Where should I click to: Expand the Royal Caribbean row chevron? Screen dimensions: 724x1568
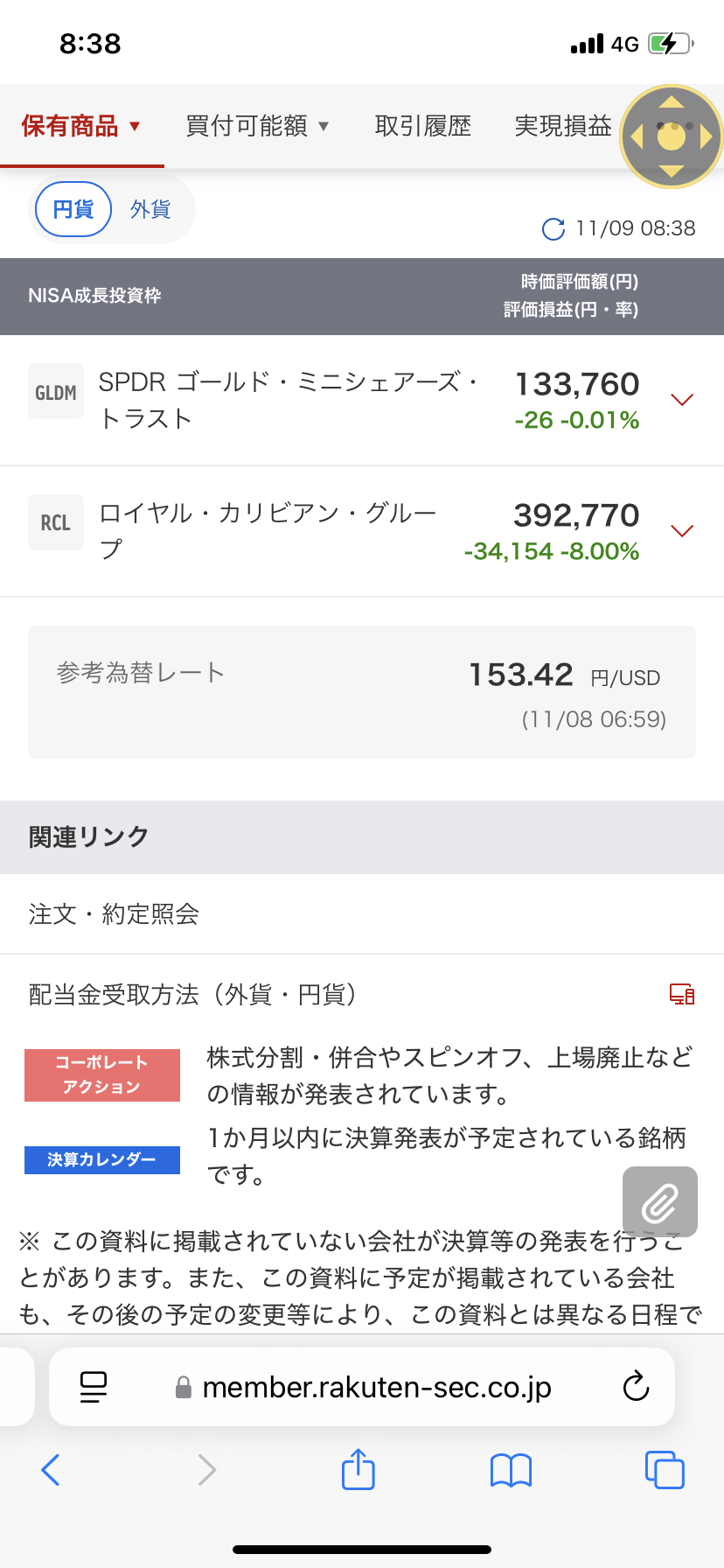click(x=681, y=531)
